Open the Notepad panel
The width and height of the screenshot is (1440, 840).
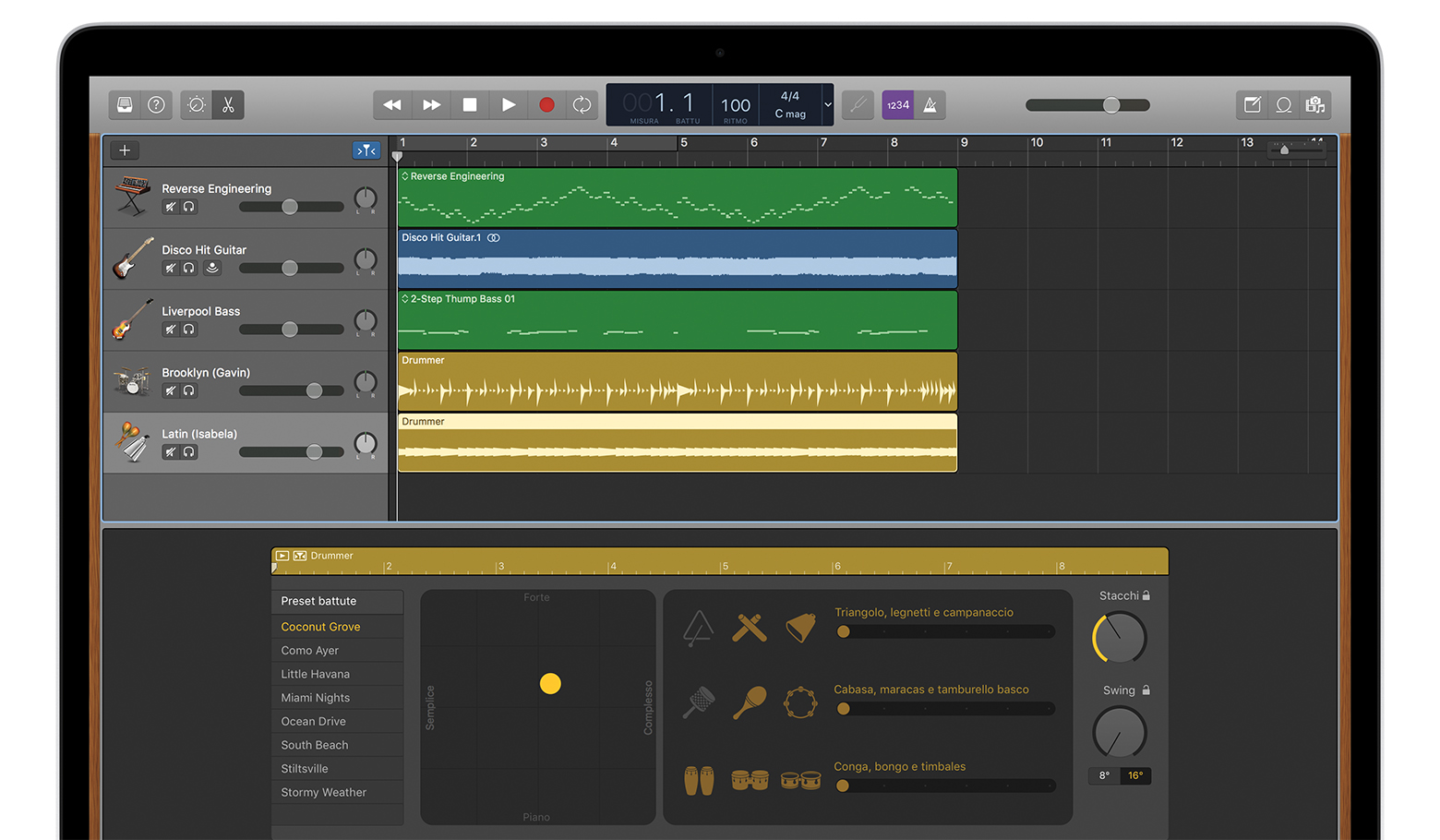[x=1252, y=105]
